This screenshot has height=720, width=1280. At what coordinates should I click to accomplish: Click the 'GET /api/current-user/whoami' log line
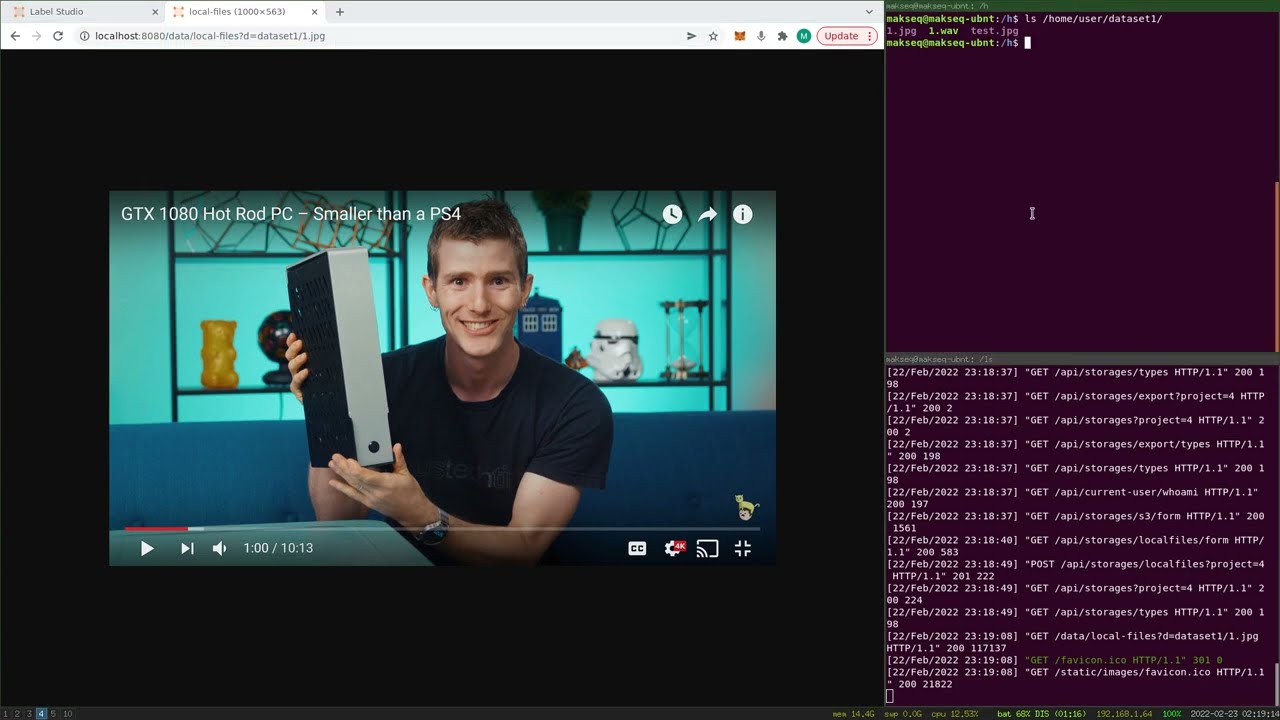point(1075,498)
